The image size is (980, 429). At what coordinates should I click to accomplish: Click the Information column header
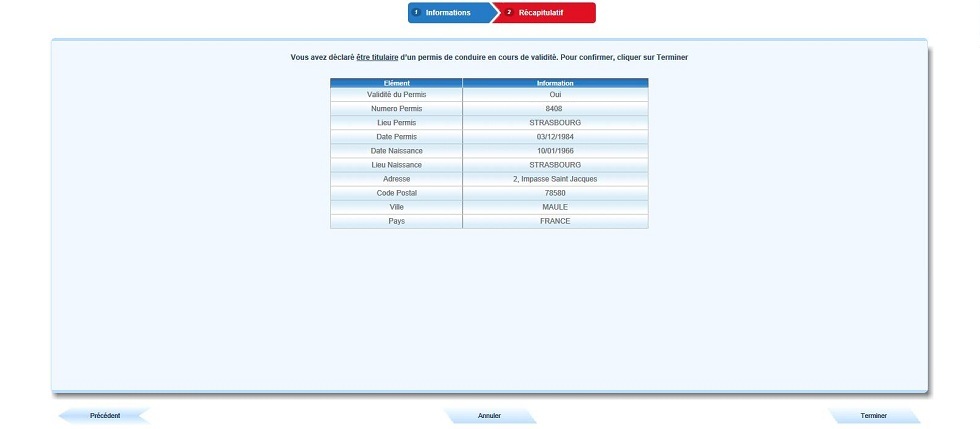pyautogui.click(x=555, y=83)
